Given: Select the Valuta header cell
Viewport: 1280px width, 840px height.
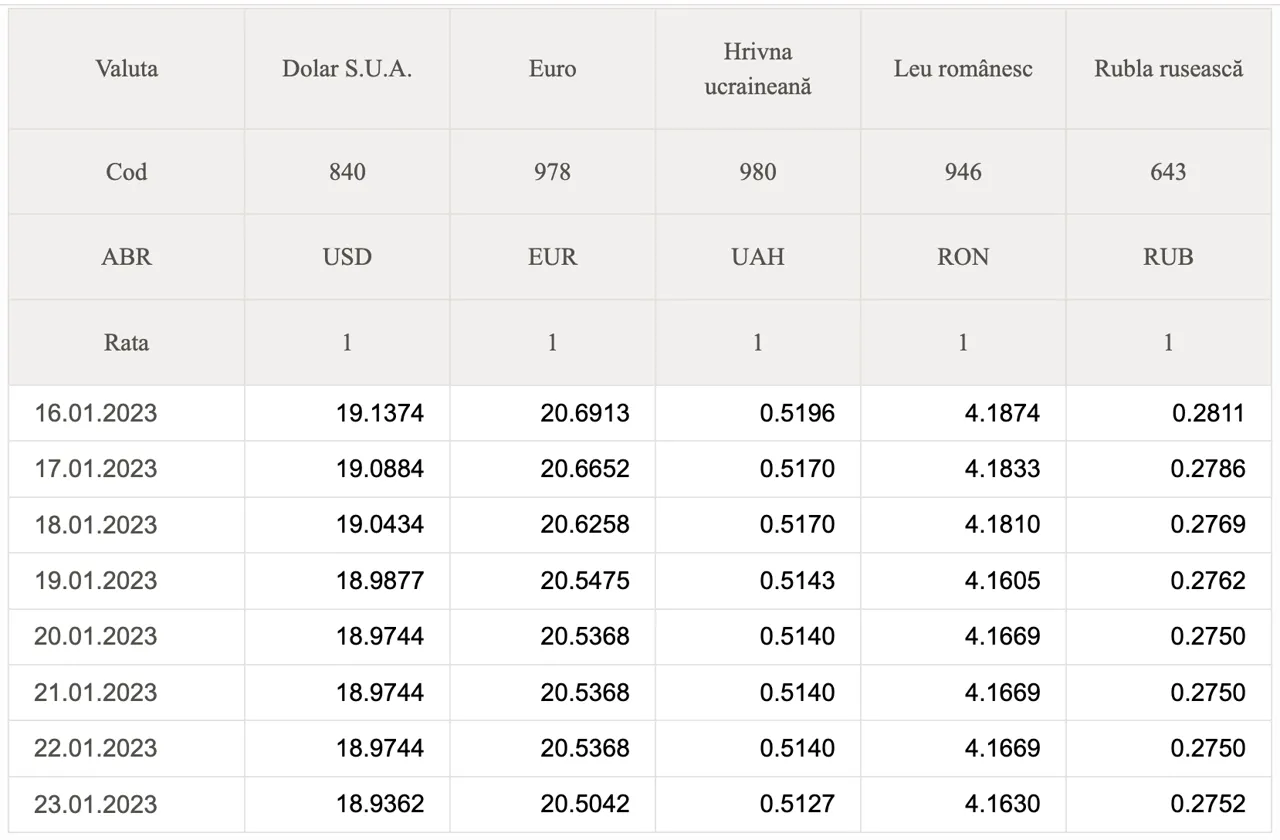Looking at the screenshot, I should 127,69.
